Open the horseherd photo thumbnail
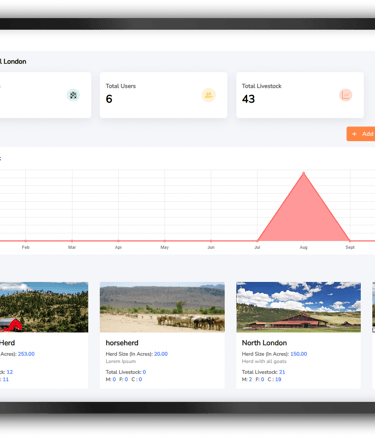The image size is (375, 437). pos(162,307)
